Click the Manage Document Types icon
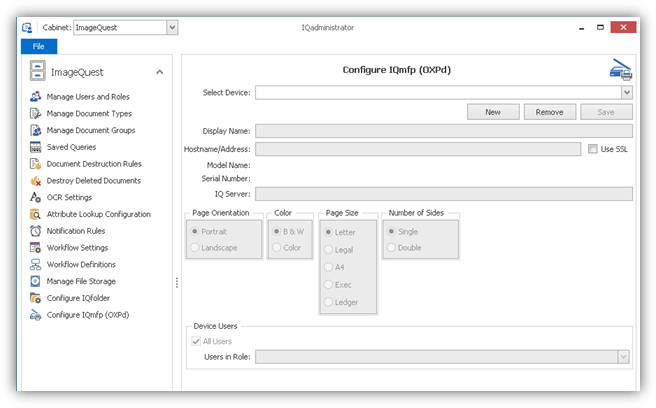Viewport: 656px width, 408px height. point(36,113)
